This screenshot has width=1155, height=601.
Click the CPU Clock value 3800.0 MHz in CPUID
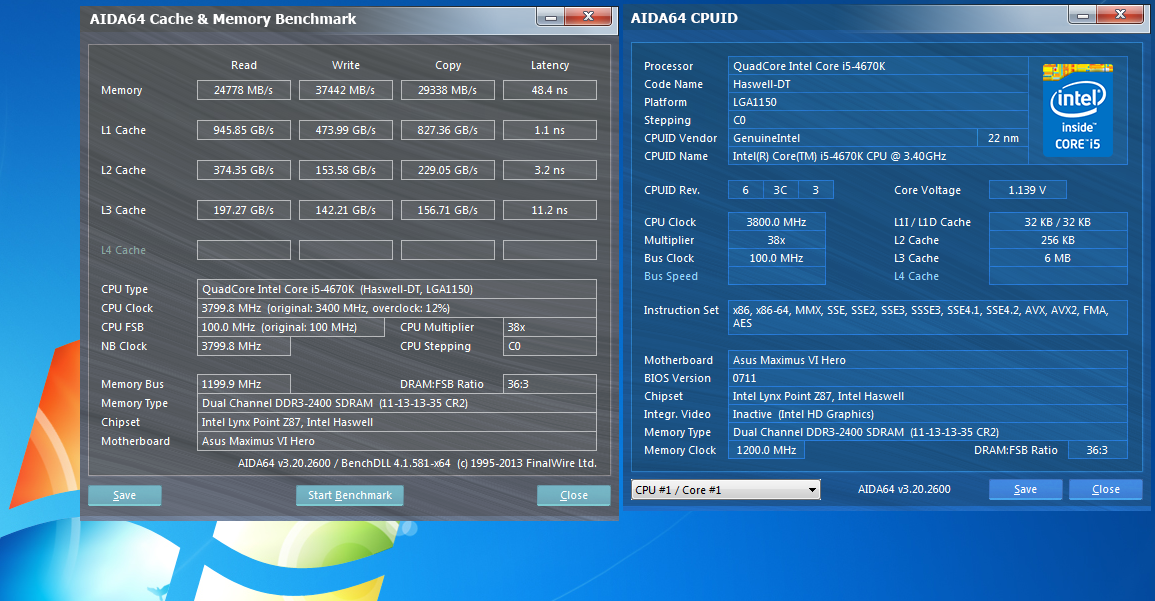tap(776, 222)
